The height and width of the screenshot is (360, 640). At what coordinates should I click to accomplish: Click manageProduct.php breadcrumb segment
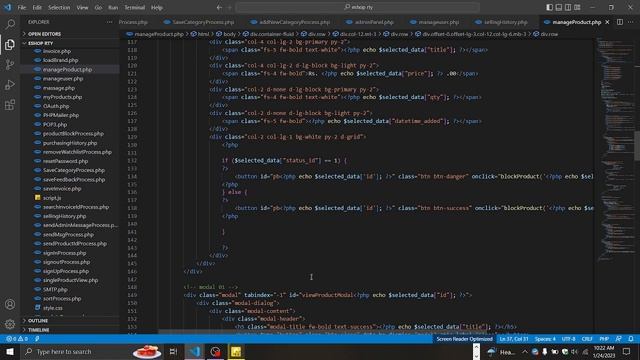point(155,34)
